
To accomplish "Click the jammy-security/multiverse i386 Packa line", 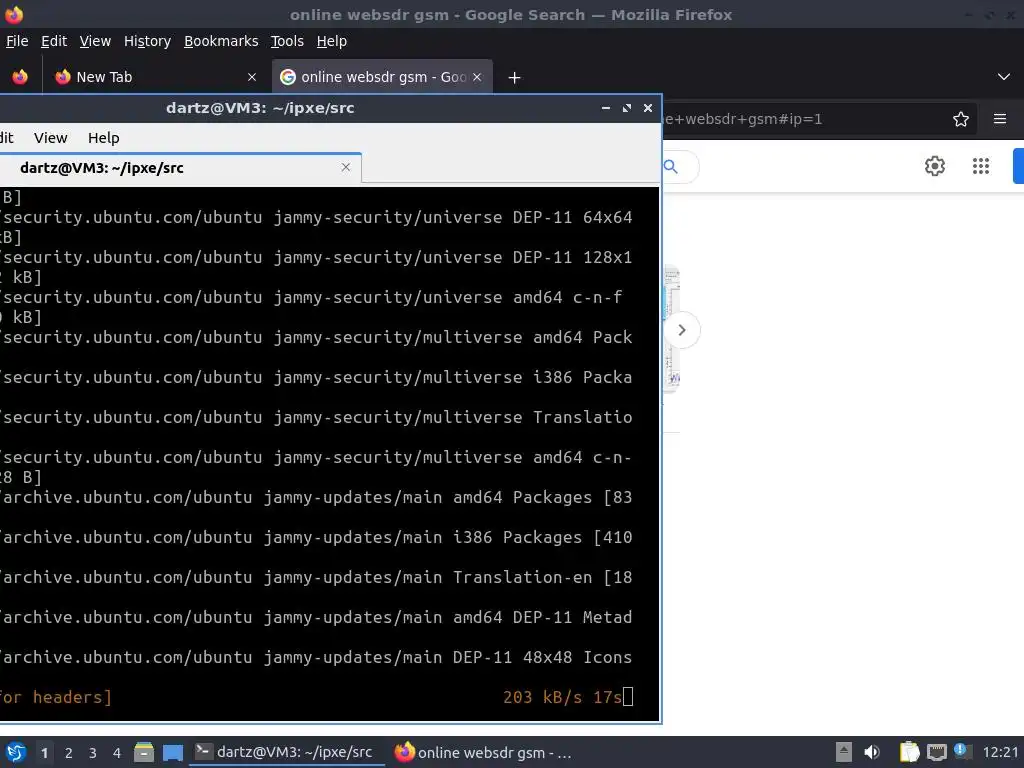I will 316,377.
